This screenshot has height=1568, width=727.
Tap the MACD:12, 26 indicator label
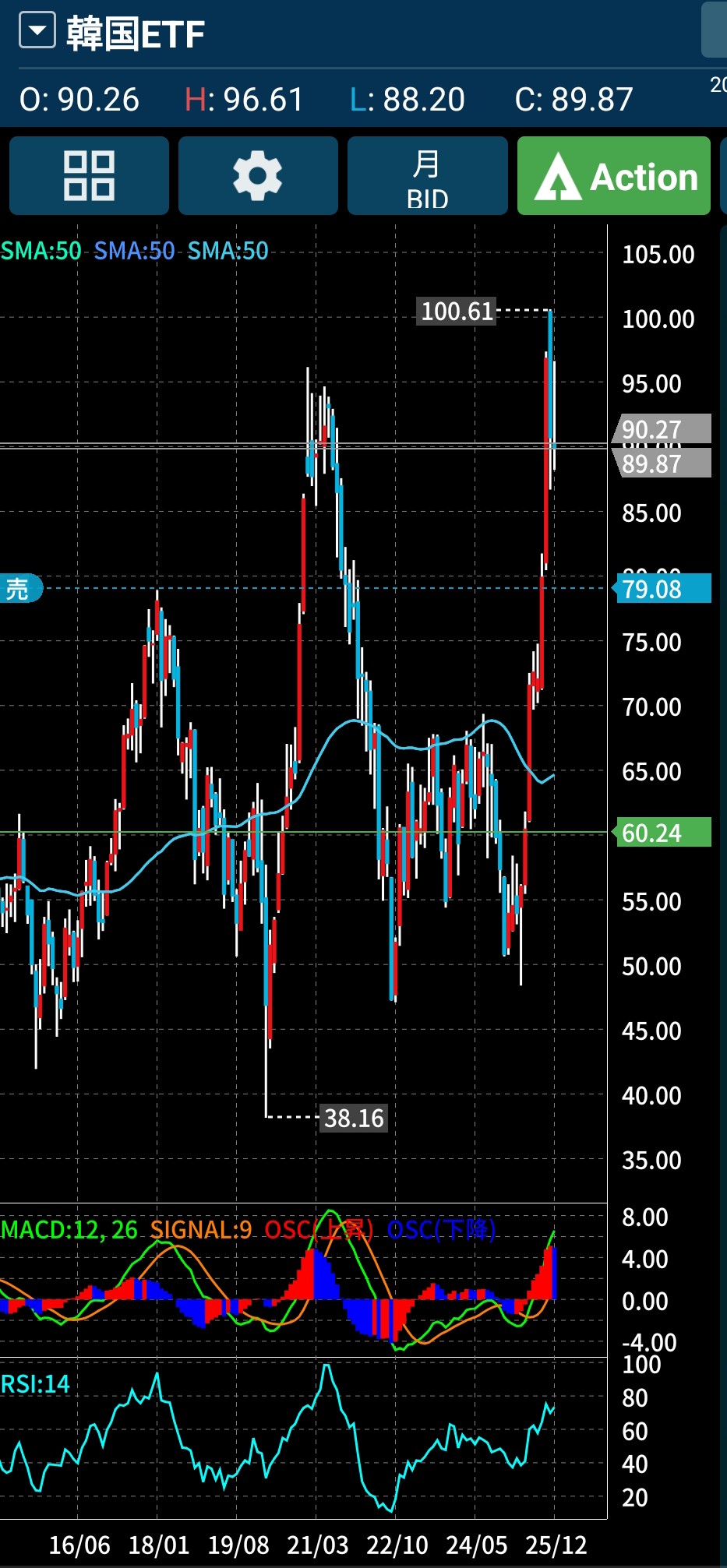pyautogui.click(x=69, y=1230)
